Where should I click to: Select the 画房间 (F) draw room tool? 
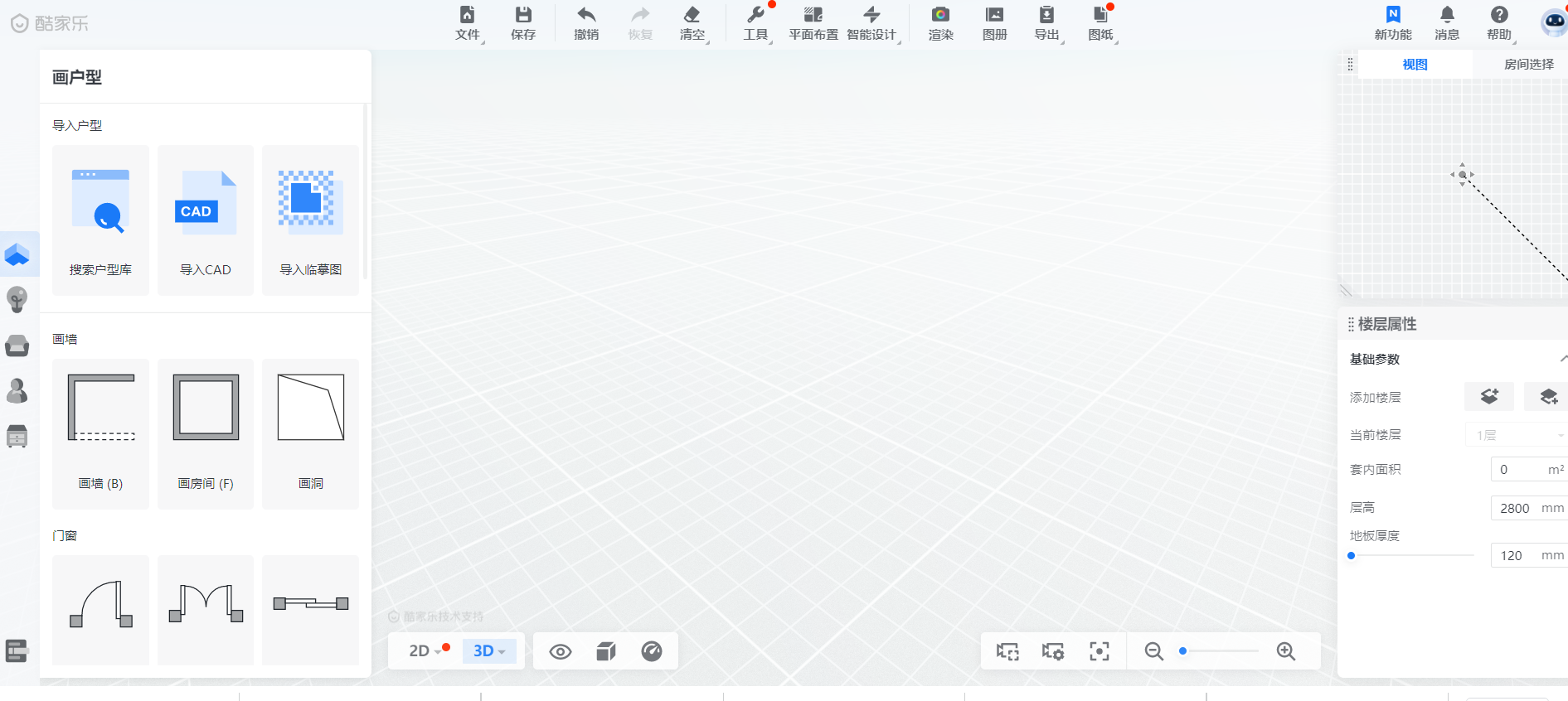tap(206, 434)
